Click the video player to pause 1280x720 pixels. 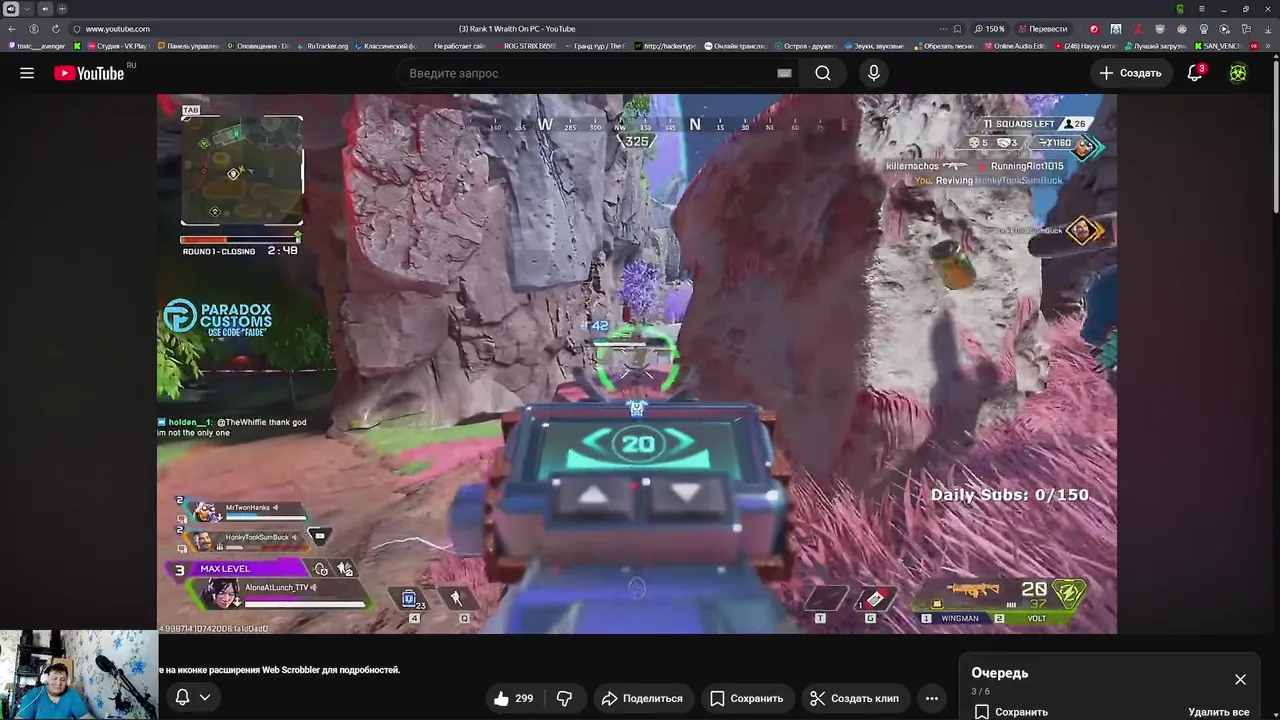(x=636, y=363)
